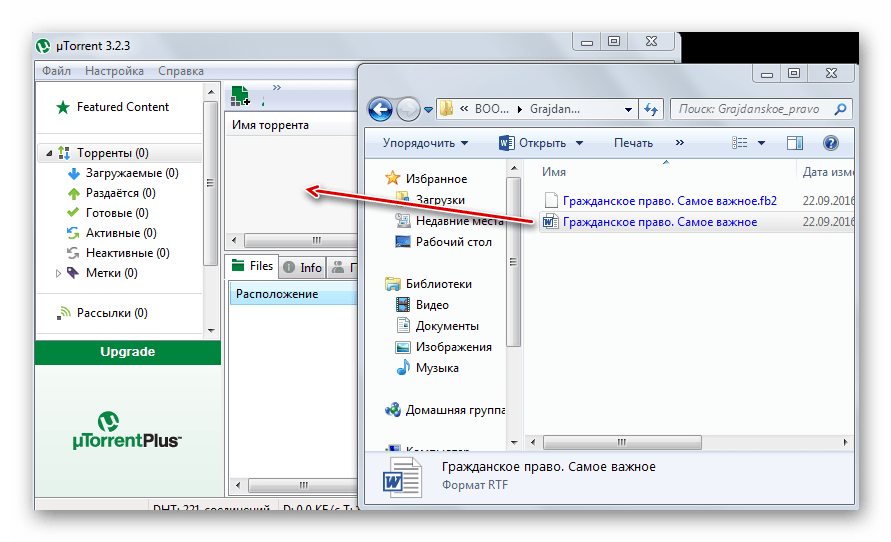Open Справка menu in uTorrent

click(181, 71)
